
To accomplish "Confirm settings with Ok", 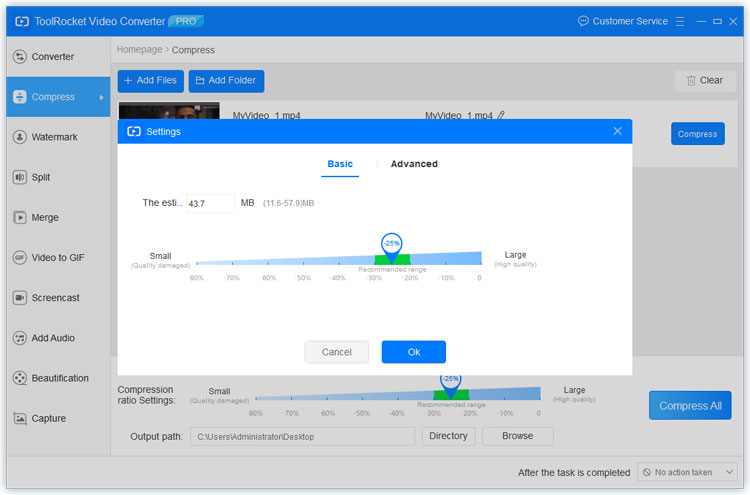I will pos(414,352).
